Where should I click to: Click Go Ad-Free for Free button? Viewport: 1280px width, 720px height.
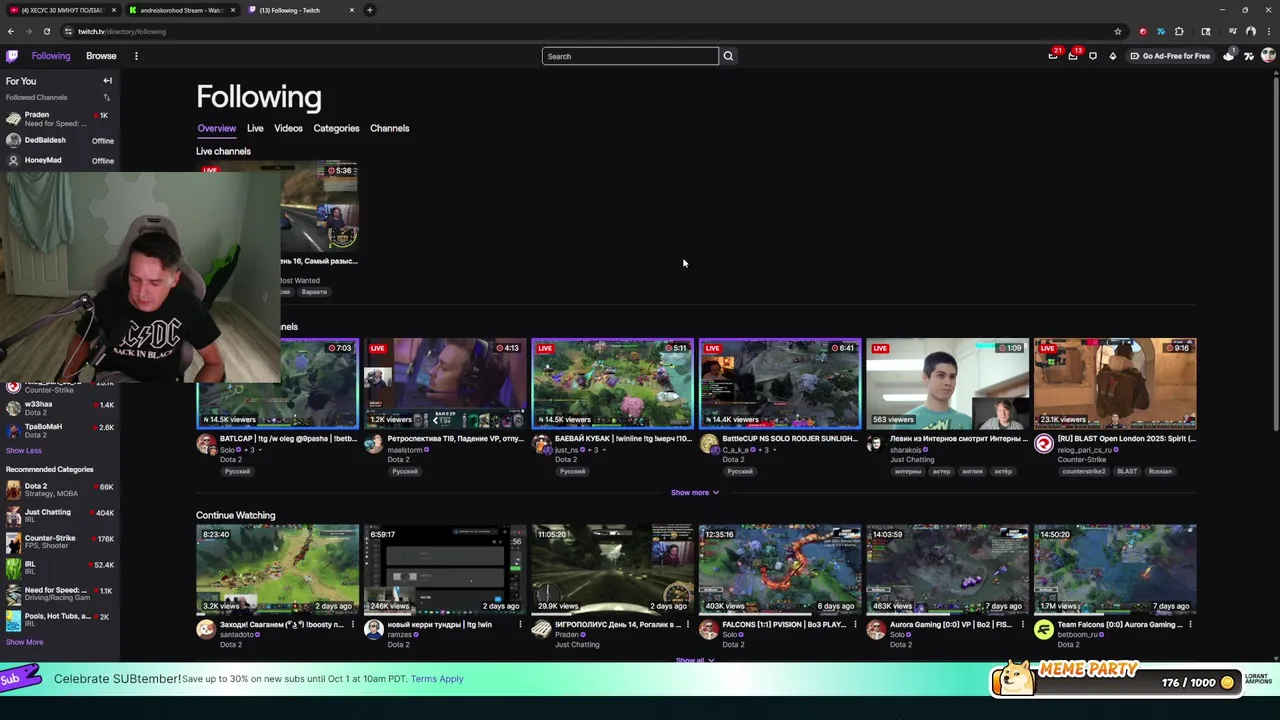[x=1170, y=56]
